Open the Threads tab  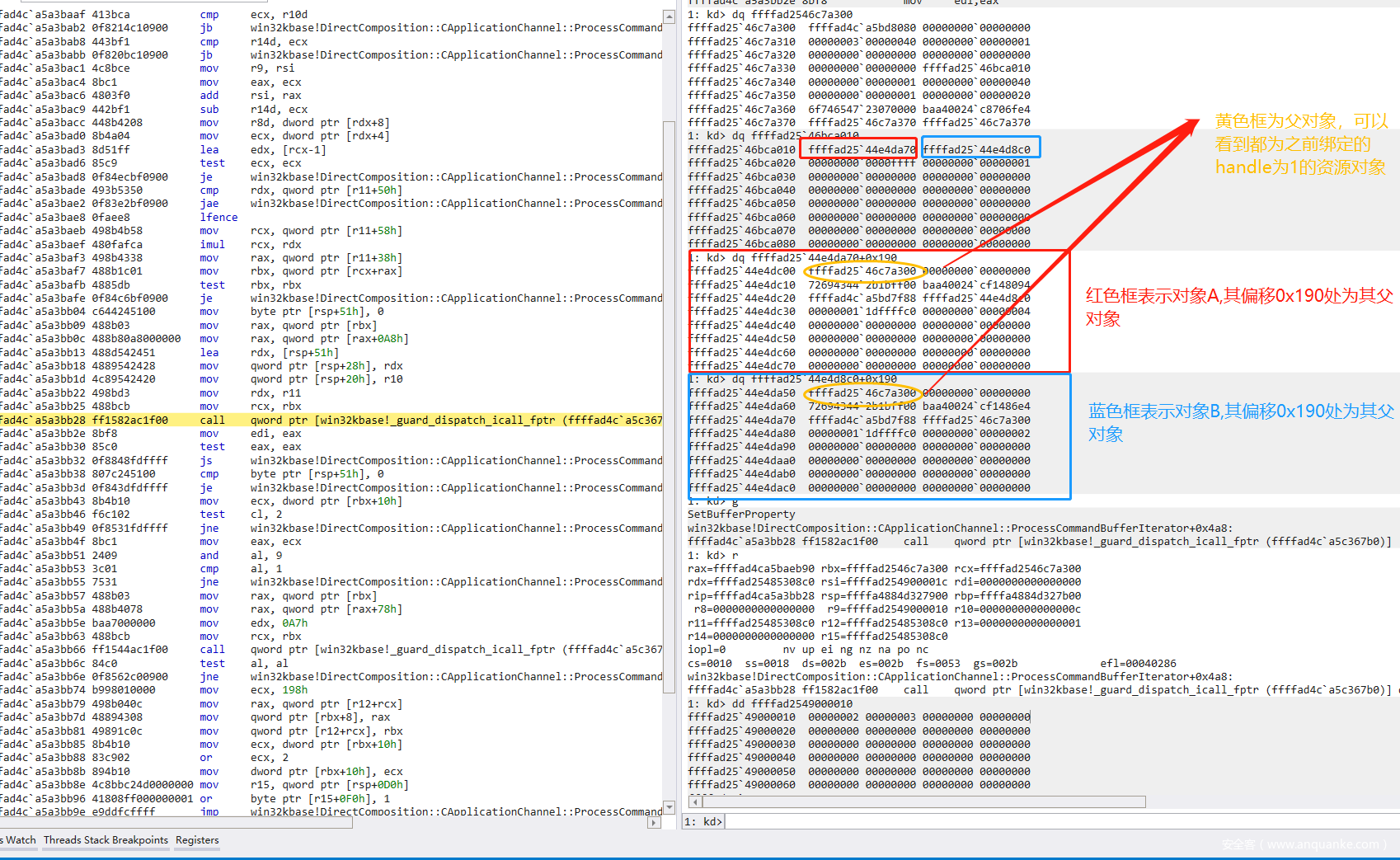(x=63, y=840)
